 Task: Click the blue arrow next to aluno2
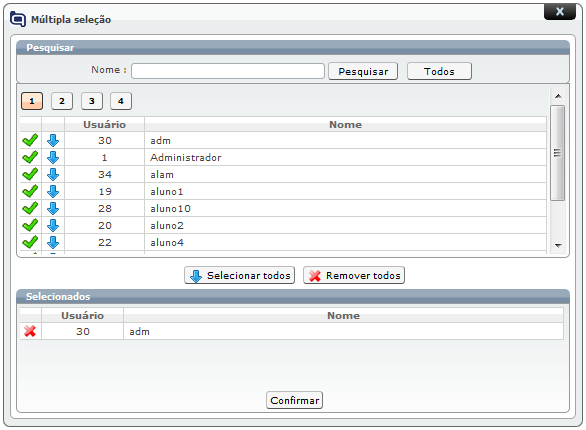(x=53, y=225)
